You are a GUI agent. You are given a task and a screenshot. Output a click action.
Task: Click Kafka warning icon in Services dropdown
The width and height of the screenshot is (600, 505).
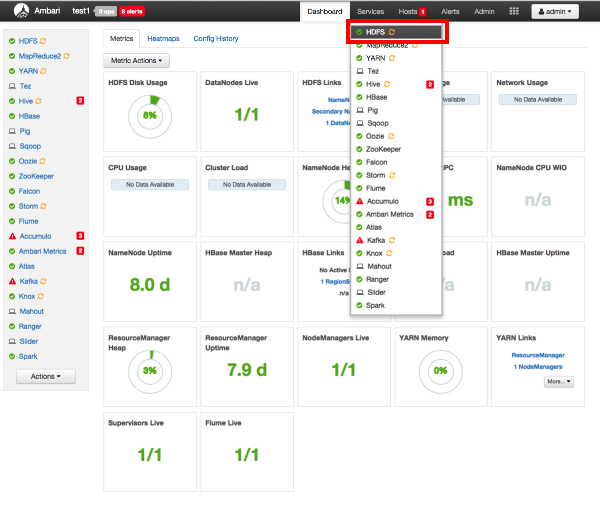coord(360,240)
